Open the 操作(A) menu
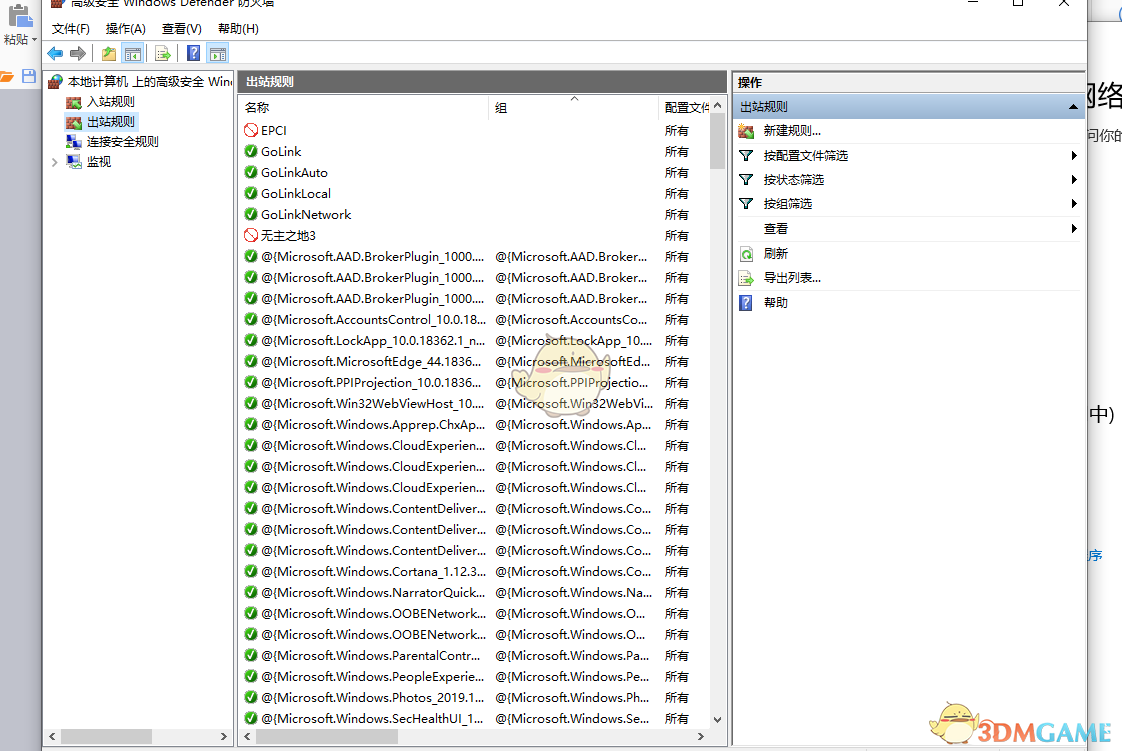 (126, 29)
